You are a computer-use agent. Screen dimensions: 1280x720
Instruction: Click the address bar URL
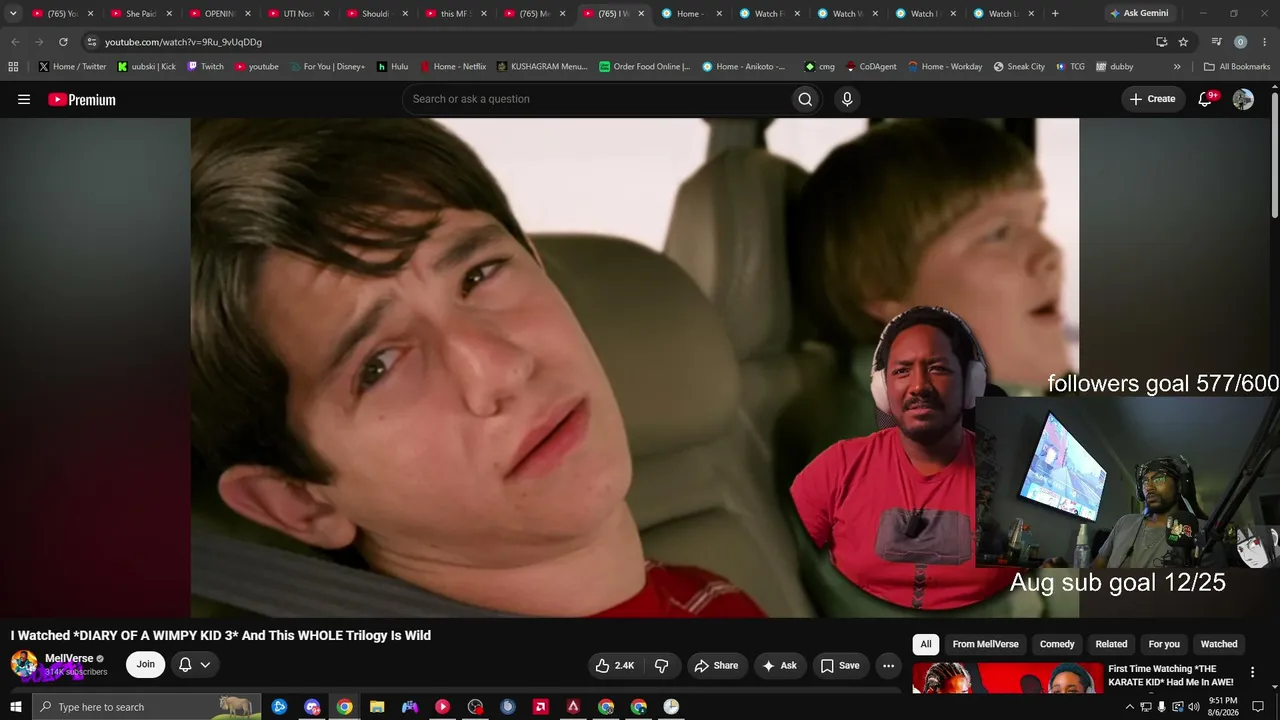(x=183, y=42)
